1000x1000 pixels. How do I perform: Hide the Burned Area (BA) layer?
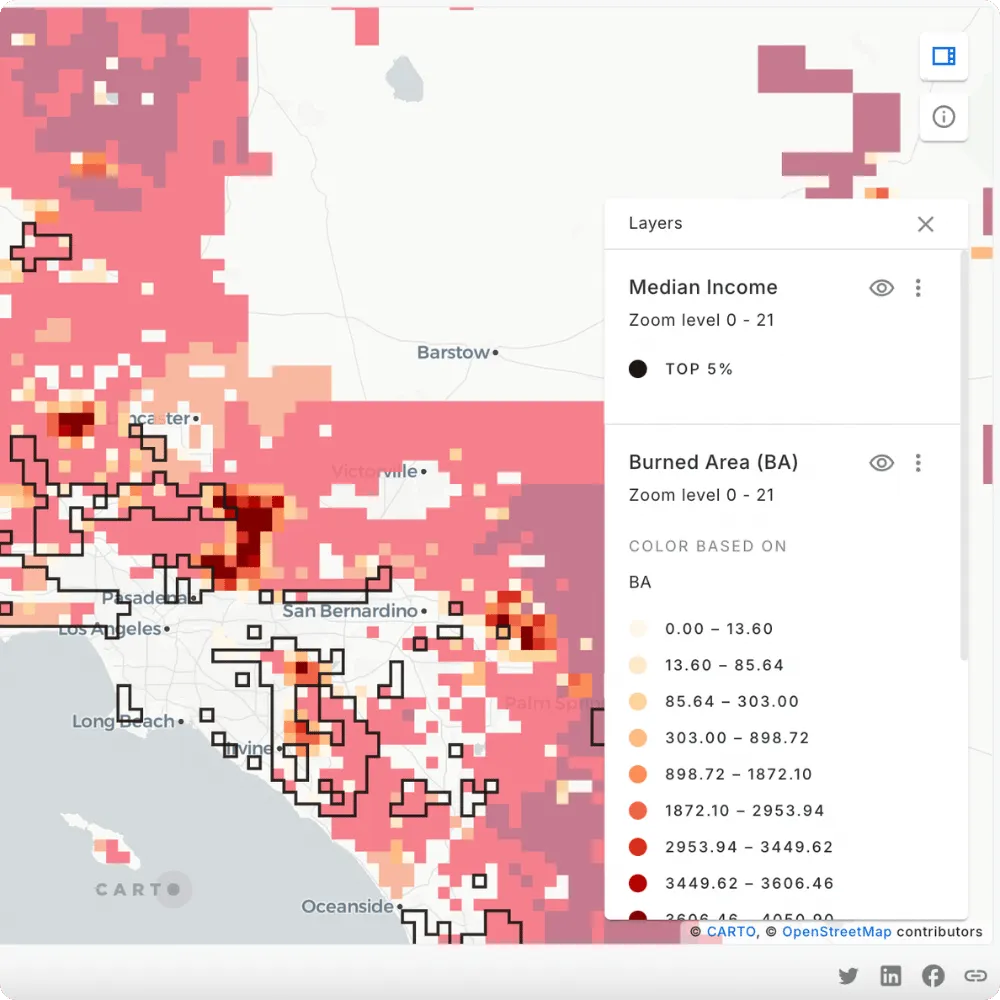881,463
